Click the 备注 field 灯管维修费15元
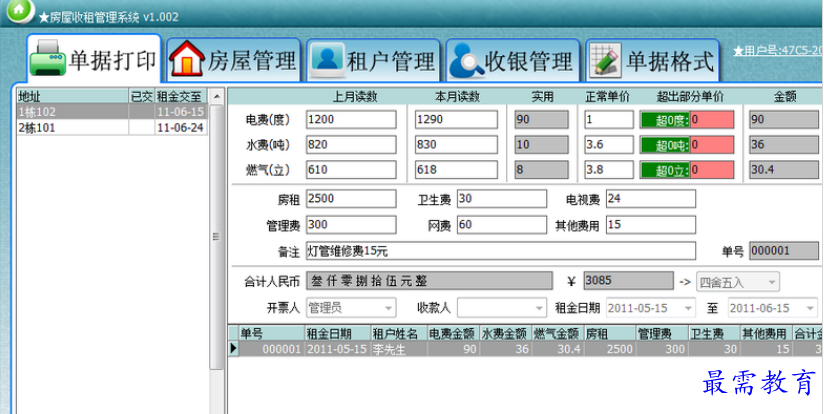Screen dimensions: 824x414 (x=501, y=251)
